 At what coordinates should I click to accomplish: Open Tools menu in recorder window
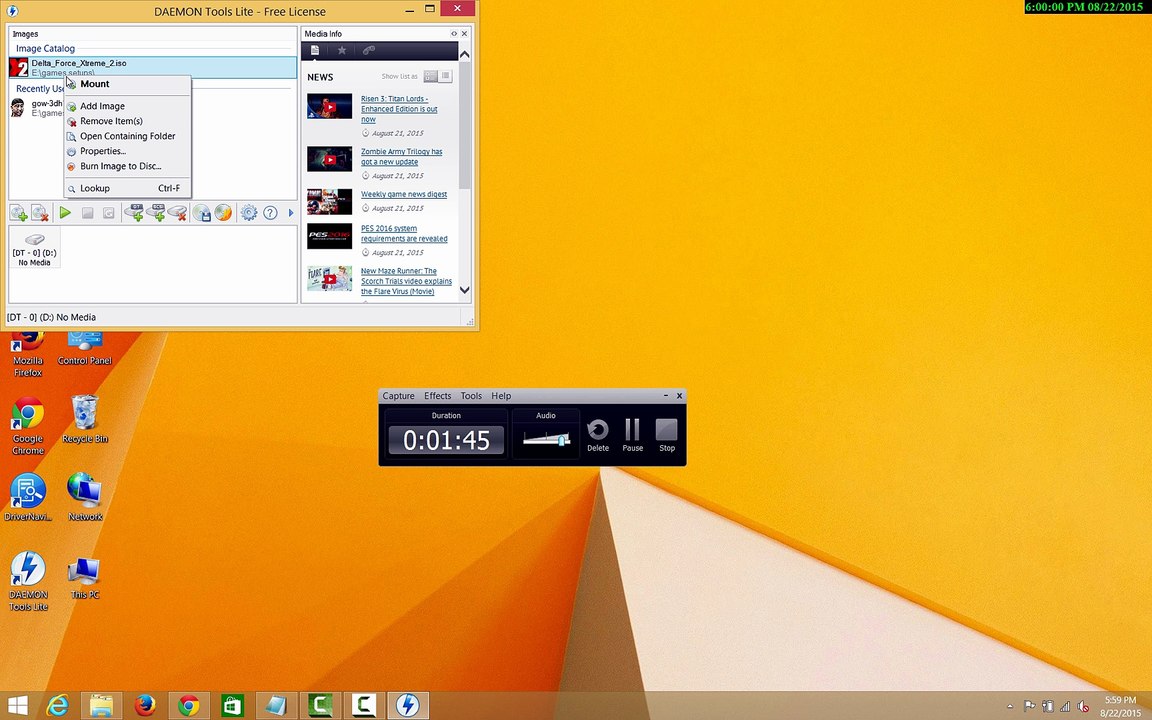coord(471,396)
